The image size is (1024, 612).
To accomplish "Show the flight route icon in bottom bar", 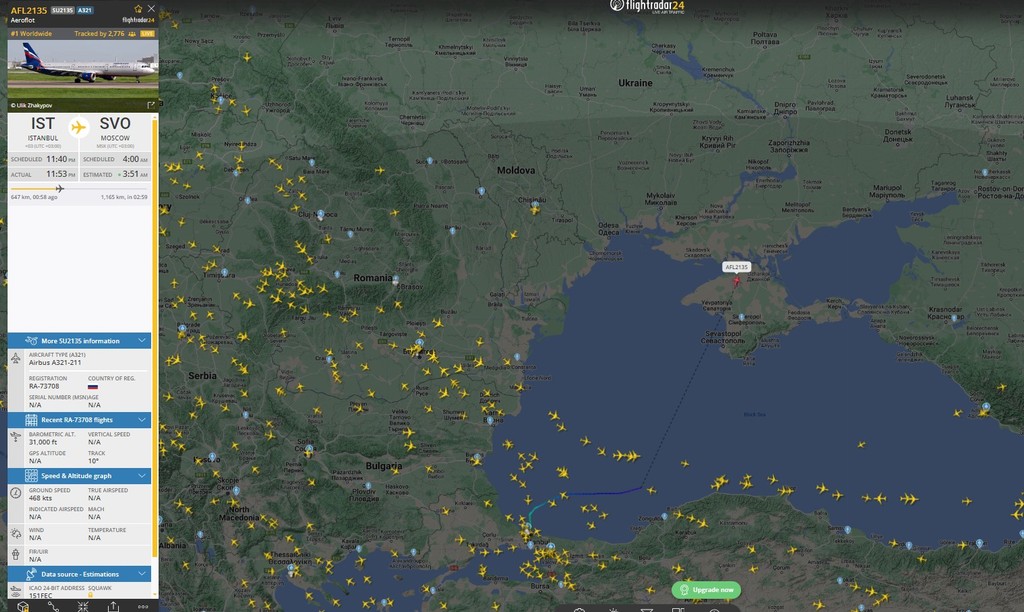I will click(54, 606).
